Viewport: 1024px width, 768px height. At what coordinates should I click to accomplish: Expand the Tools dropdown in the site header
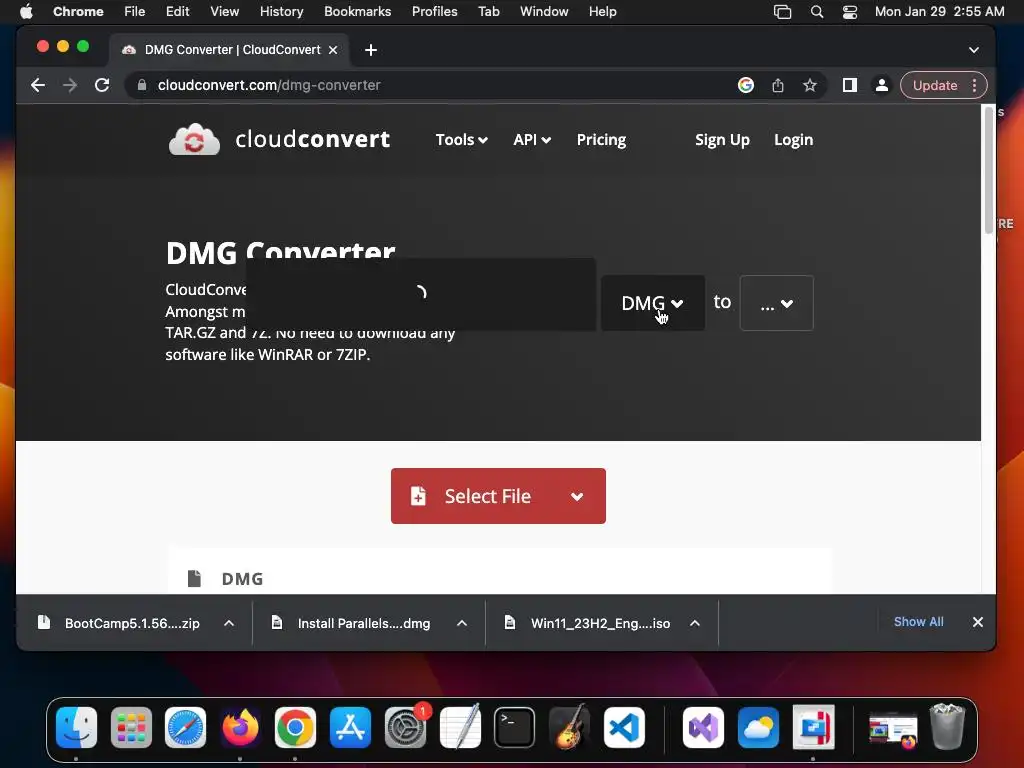point(461,140)
